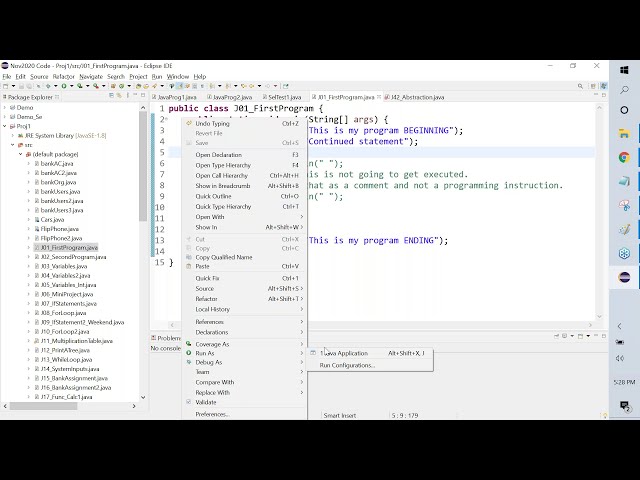
Task: Collapse the Proj1 project node
Action: point(5,126)
